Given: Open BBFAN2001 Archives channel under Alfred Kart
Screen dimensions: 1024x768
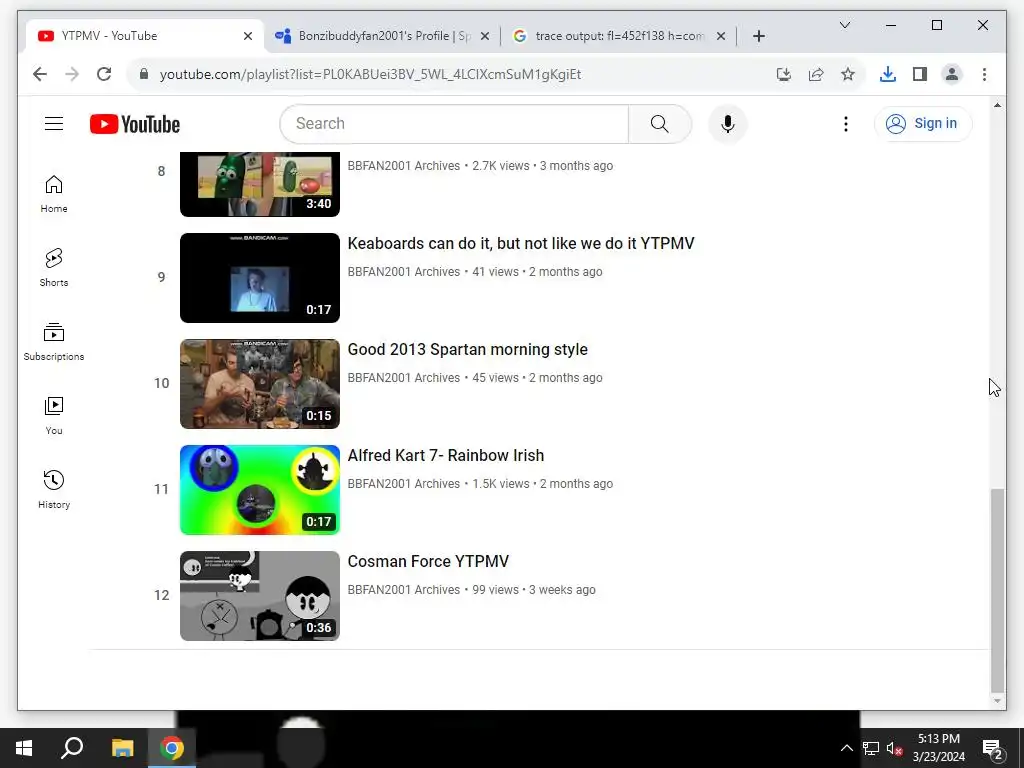Looking at the screenshot, I should [x=404, y=484].
